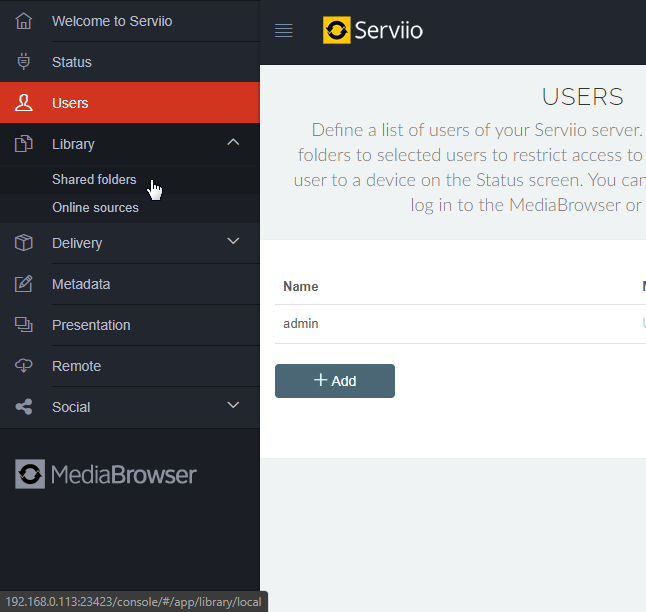646x612 pixels.
Task: Click the pencil edit icon beside Metadata
Action: (x=23, y=284)
